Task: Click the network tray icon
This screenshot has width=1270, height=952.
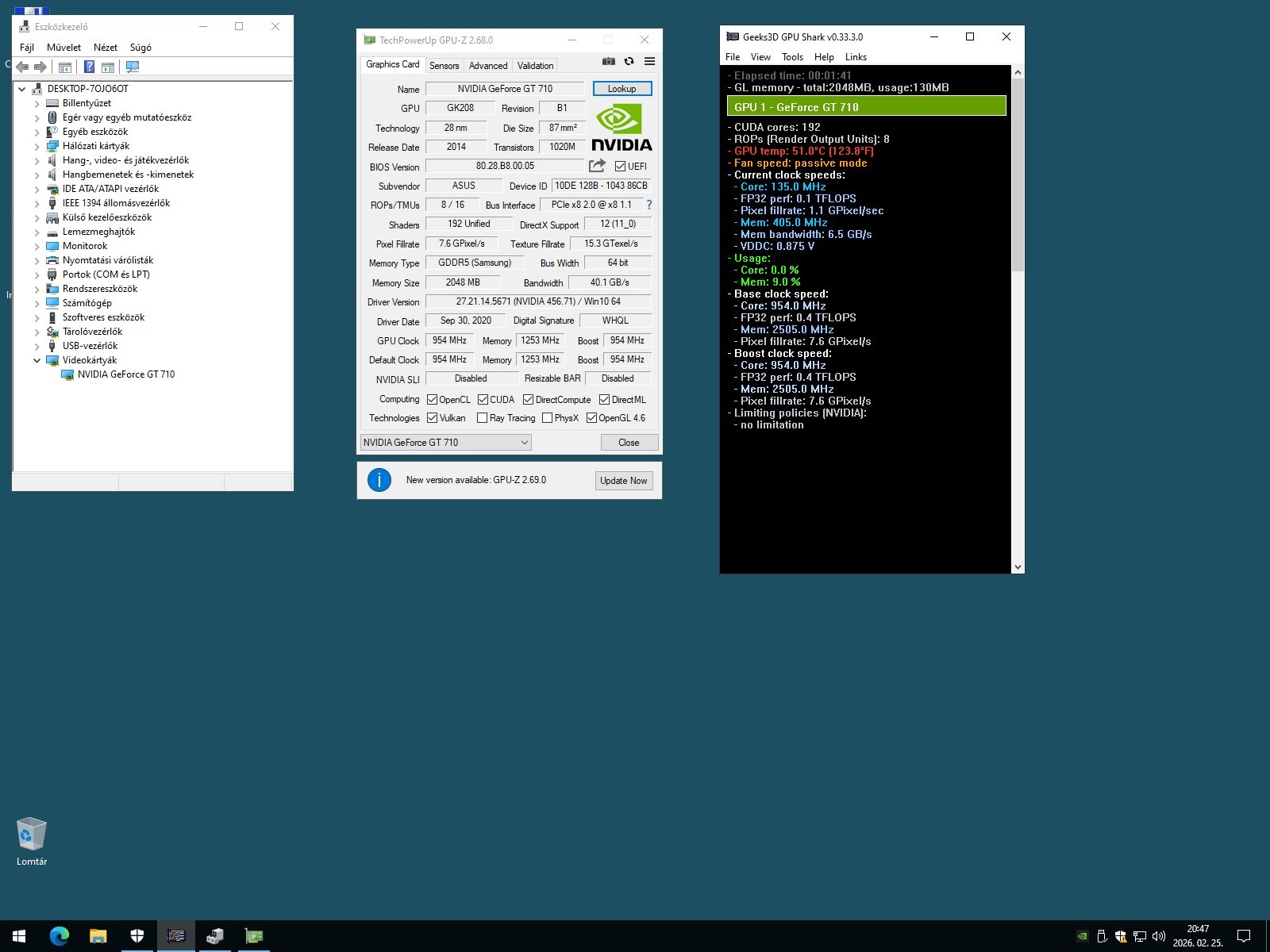Action: coord(1140,936)
